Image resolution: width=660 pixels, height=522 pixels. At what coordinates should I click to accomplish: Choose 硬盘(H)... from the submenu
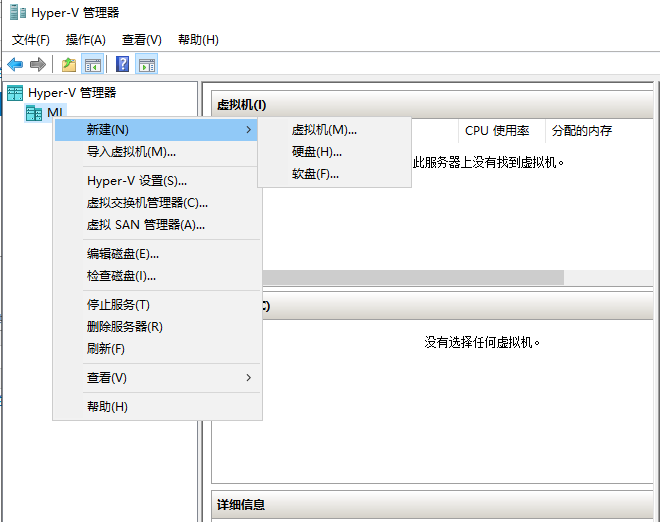[335, 152]
